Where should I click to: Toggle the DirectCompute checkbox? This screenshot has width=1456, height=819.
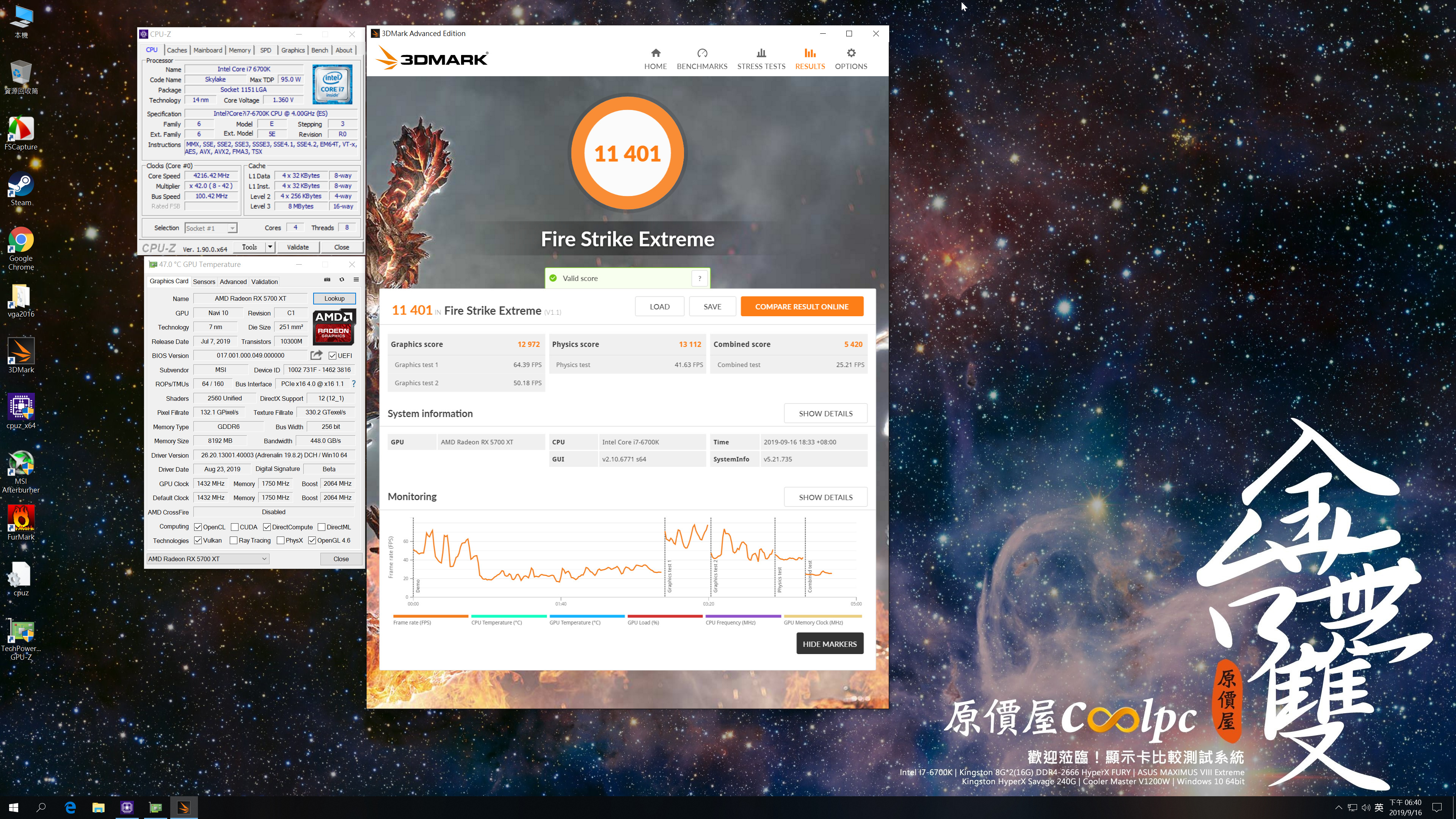tap(267, 527)
